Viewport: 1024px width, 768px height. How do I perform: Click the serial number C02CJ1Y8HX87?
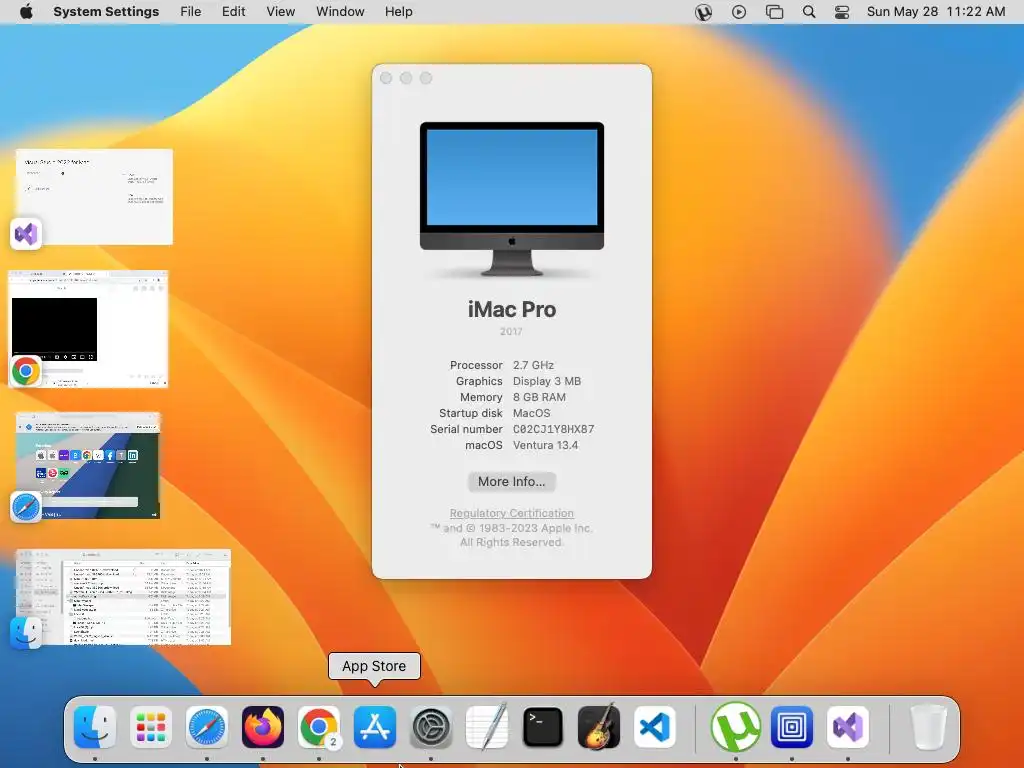coord(553,429)
